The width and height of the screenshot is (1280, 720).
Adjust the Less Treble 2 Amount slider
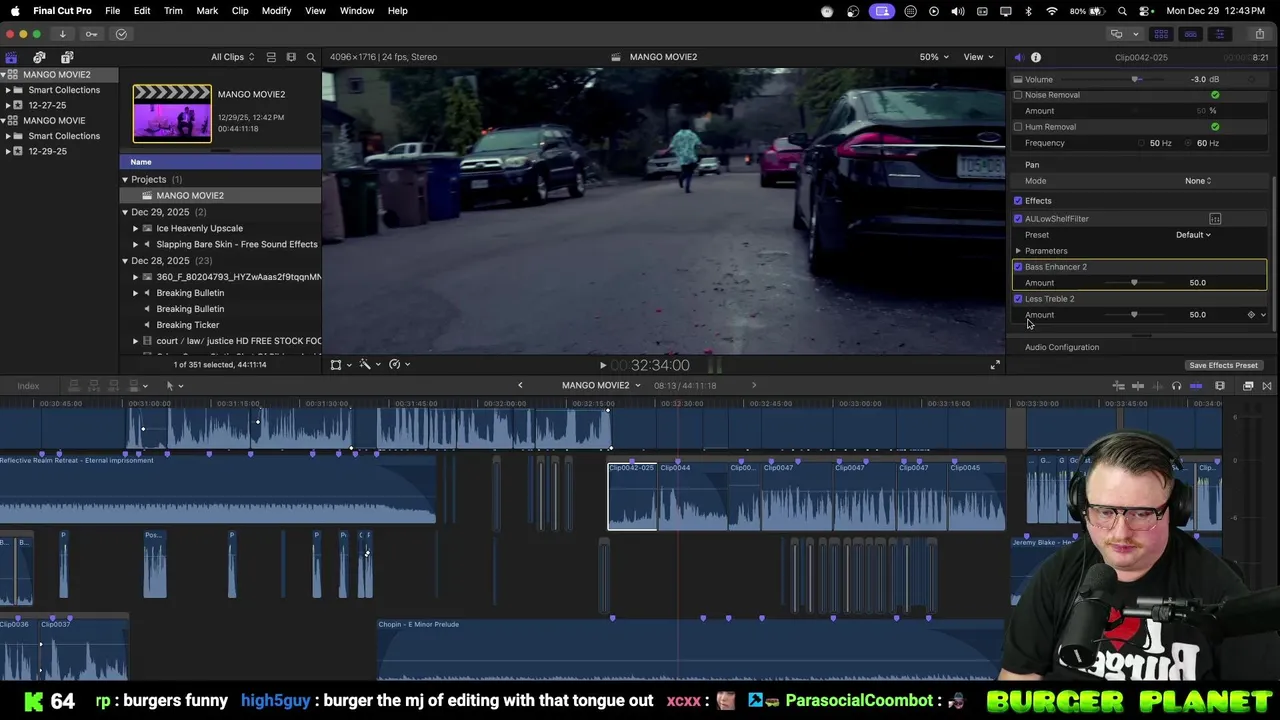pyautogui.click(x=1134, y=315)
